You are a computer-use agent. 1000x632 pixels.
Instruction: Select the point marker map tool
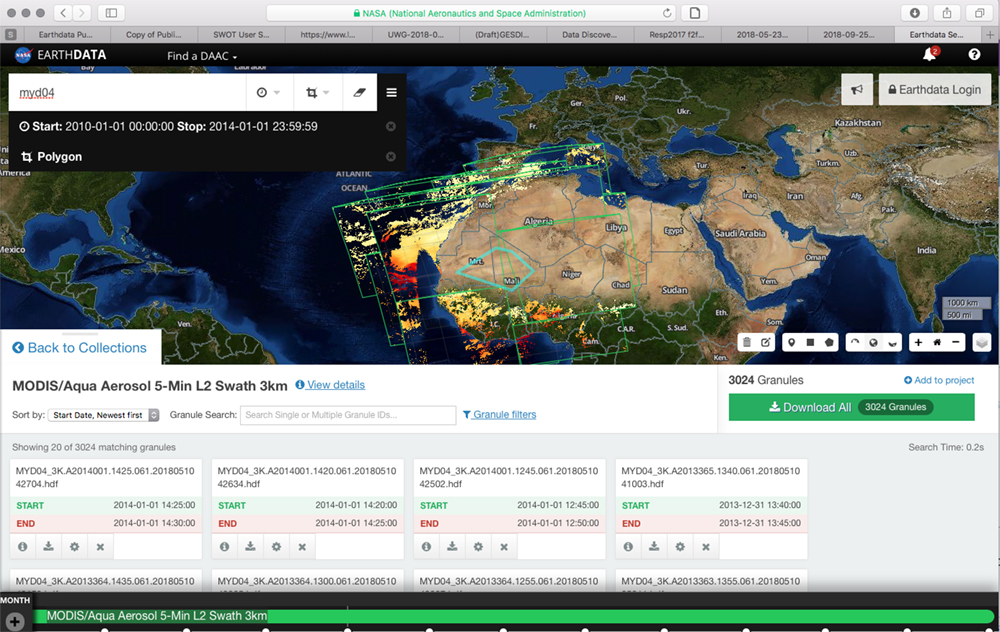(x=791, y=342)
